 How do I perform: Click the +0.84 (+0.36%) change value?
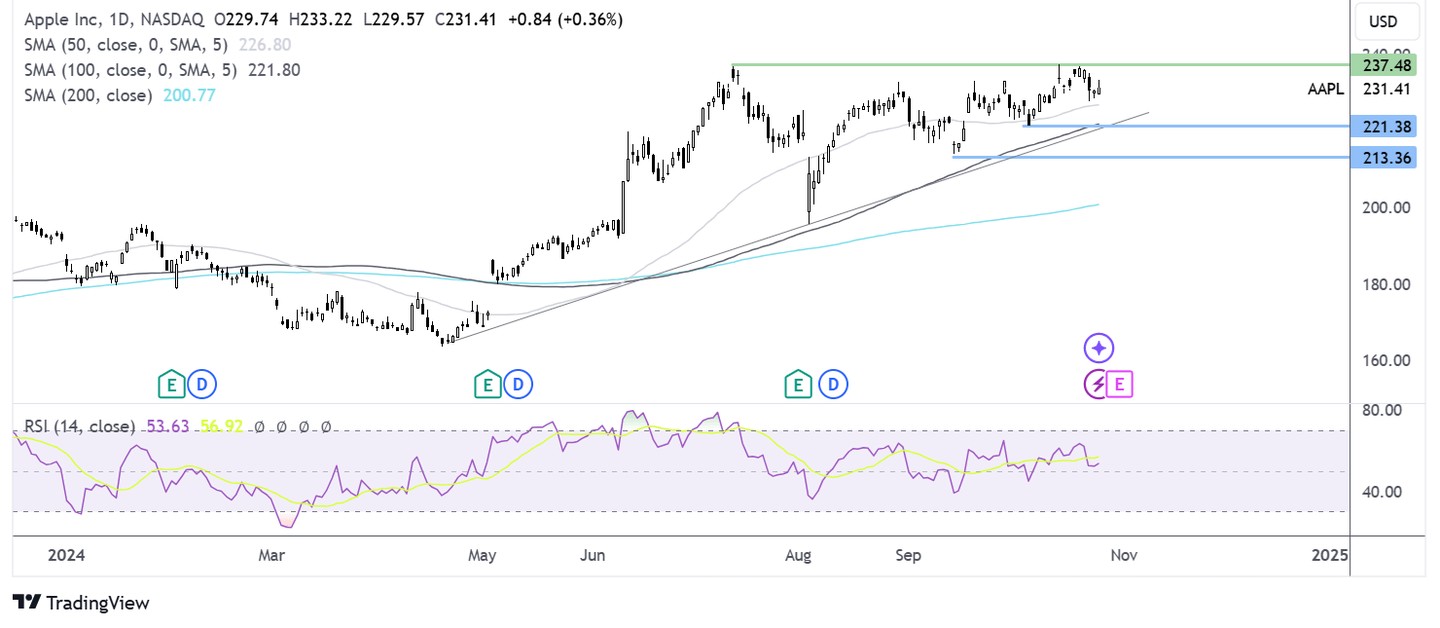pyautogui.click(x=565, y=19)
